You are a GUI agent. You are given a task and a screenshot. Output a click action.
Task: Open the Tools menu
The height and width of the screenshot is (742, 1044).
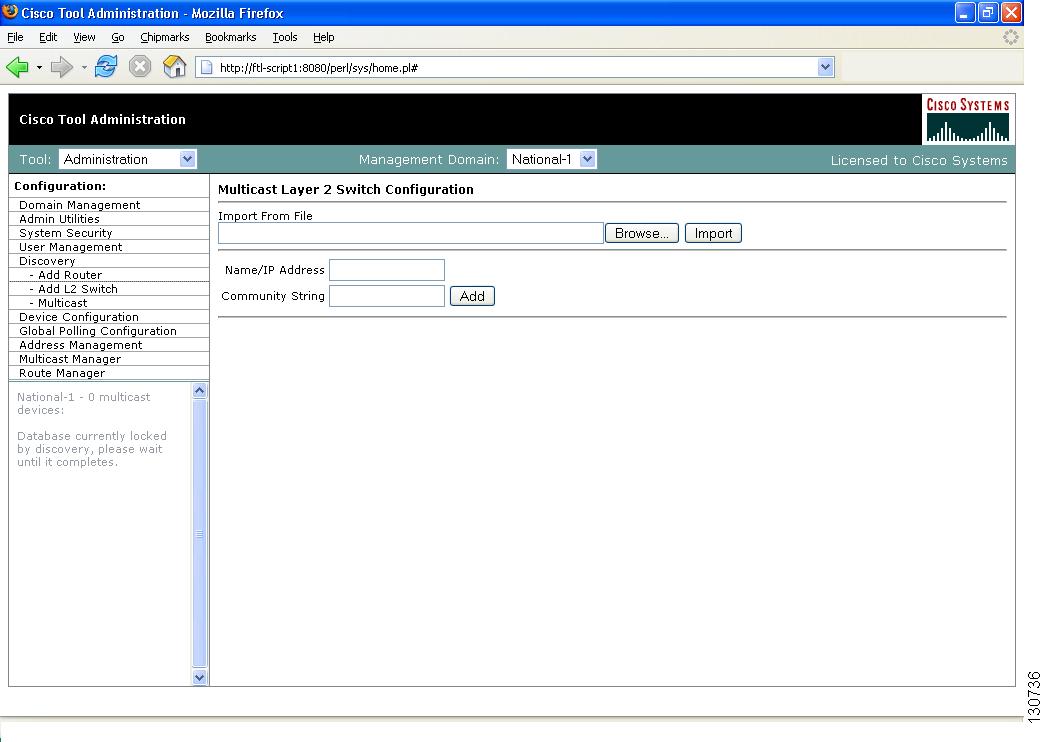[x=285, y=37]
